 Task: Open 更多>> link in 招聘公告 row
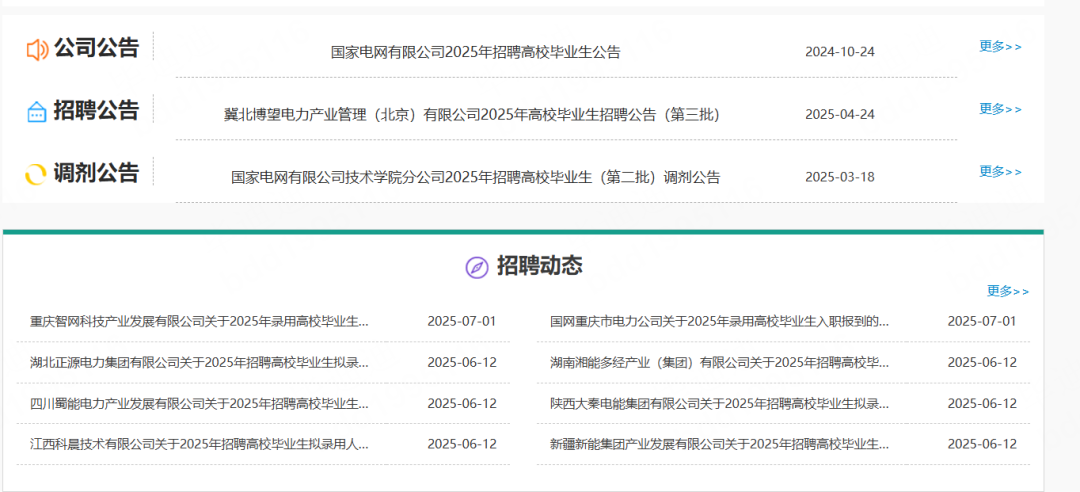1000,109
